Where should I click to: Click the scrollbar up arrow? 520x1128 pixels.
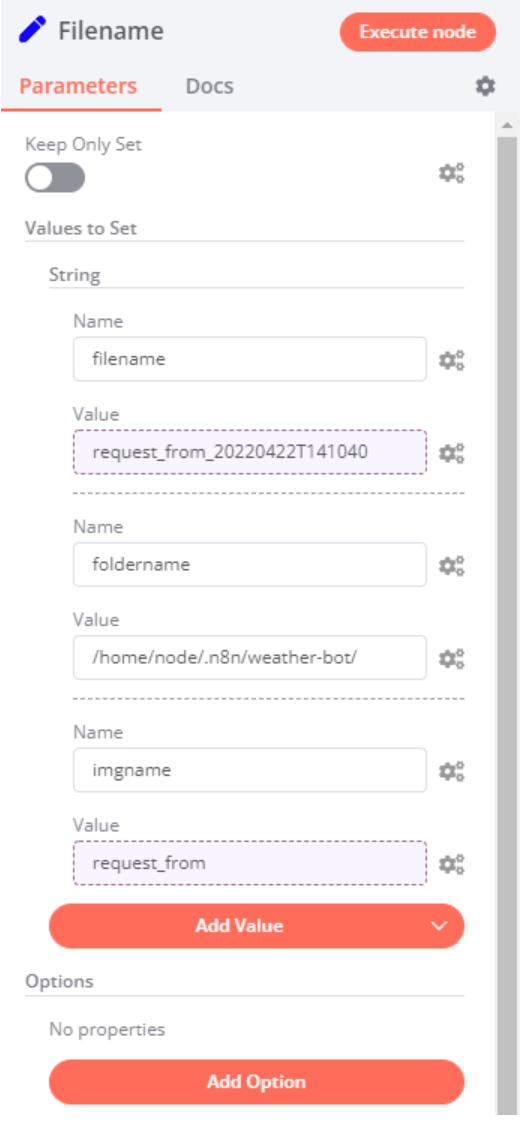click(508, 126)
